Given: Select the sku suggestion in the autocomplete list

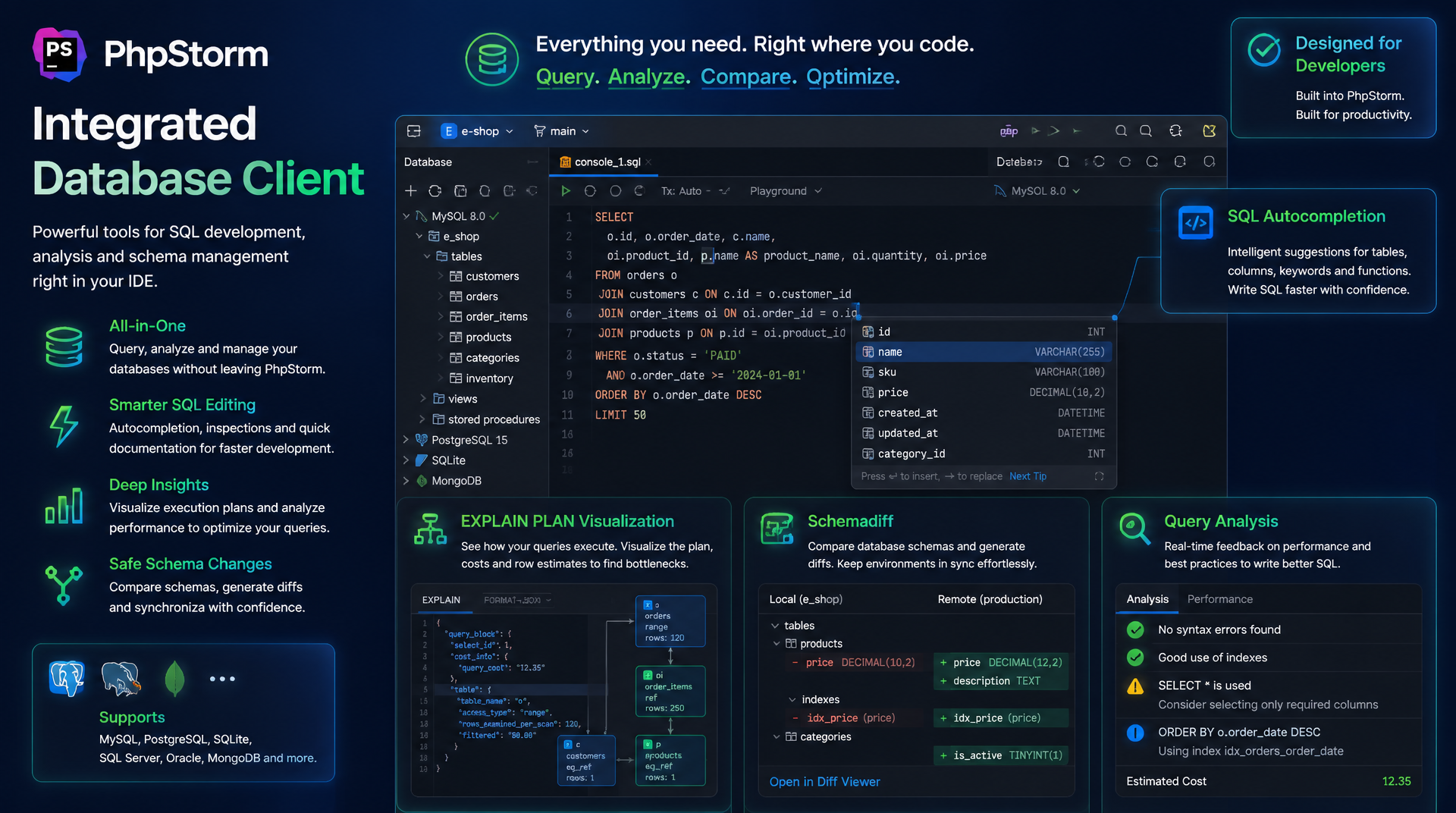Looking at the screenshot, I should tap(984, 372).
